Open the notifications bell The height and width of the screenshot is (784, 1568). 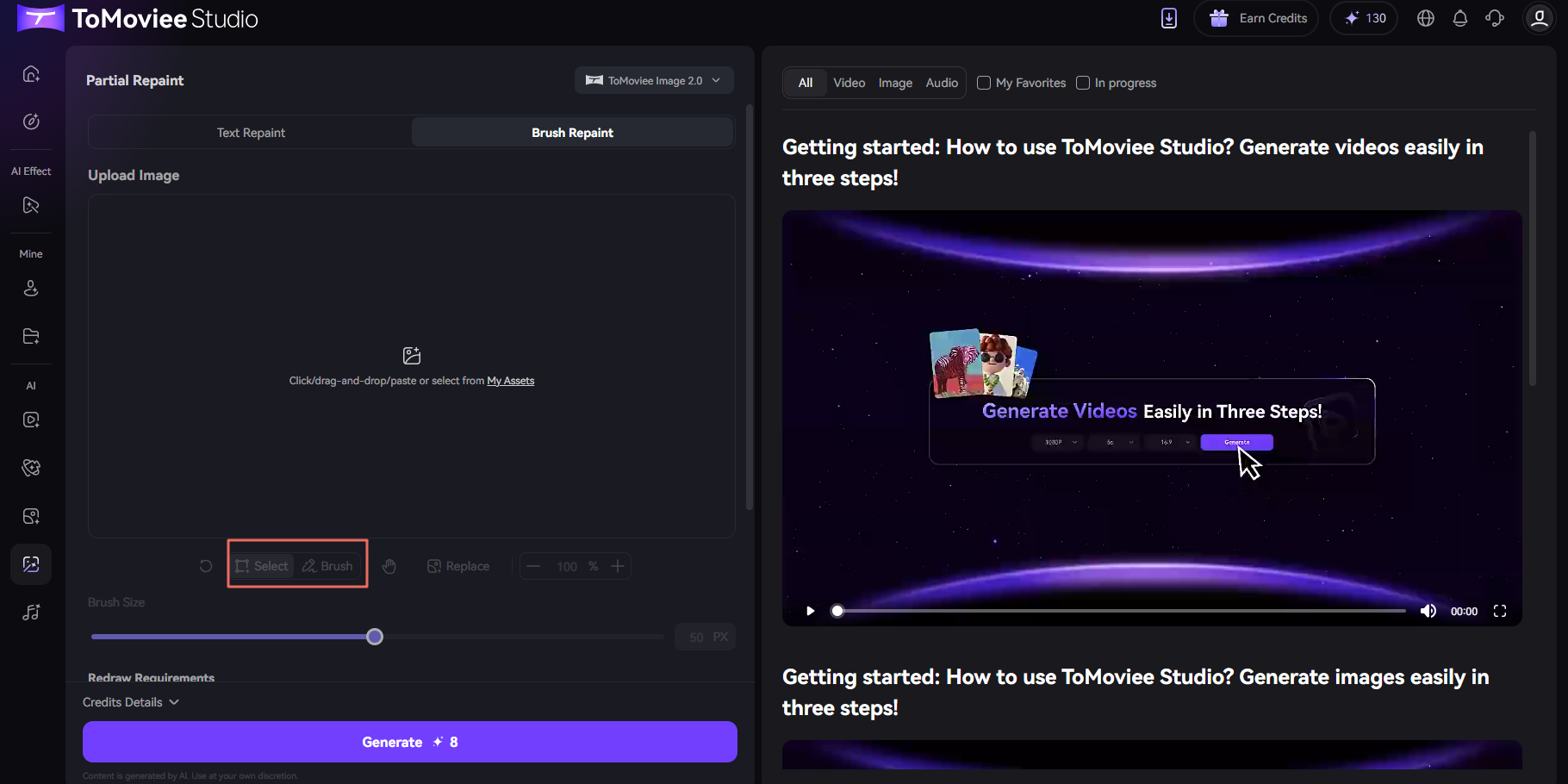[1460, 18]
